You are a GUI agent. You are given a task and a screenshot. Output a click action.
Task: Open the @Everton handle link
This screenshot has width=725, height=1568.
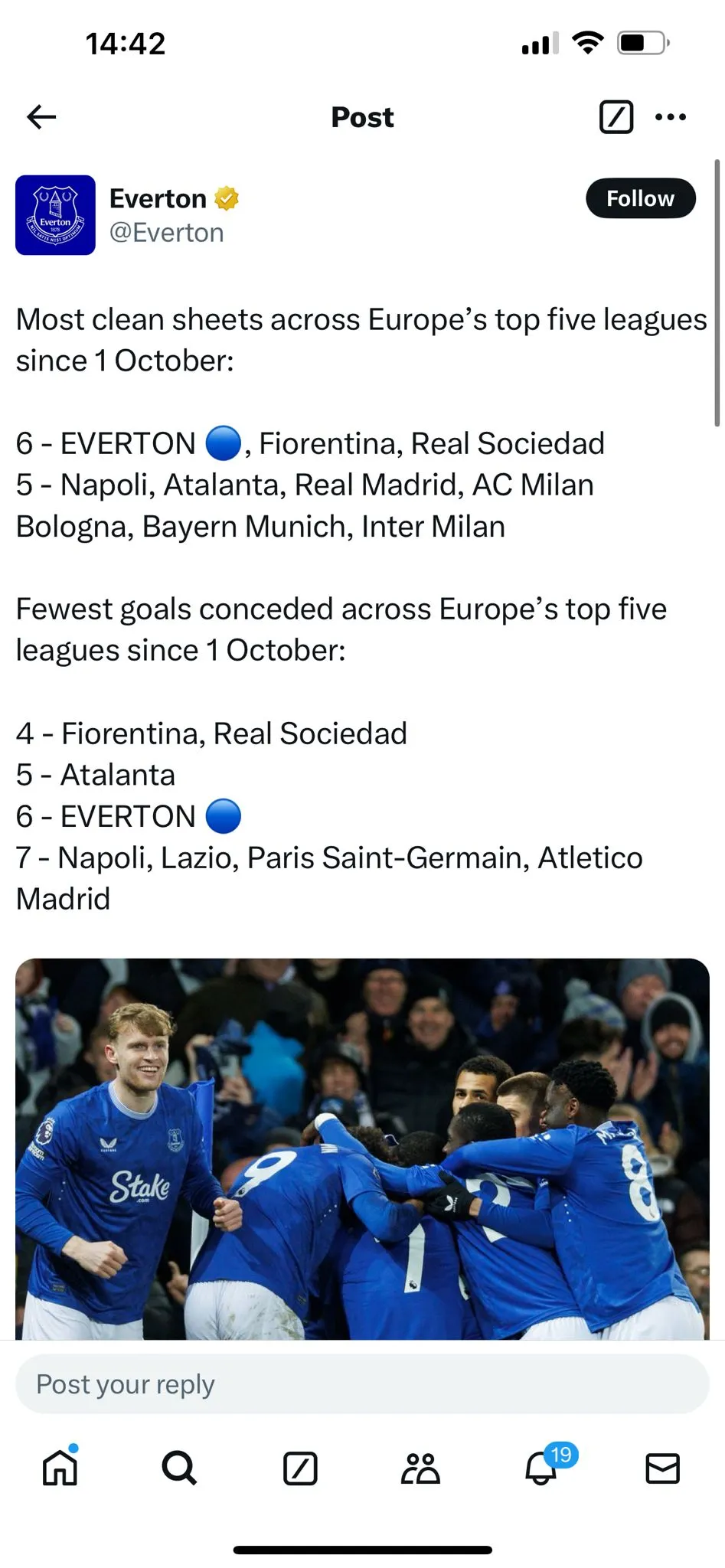166,233
